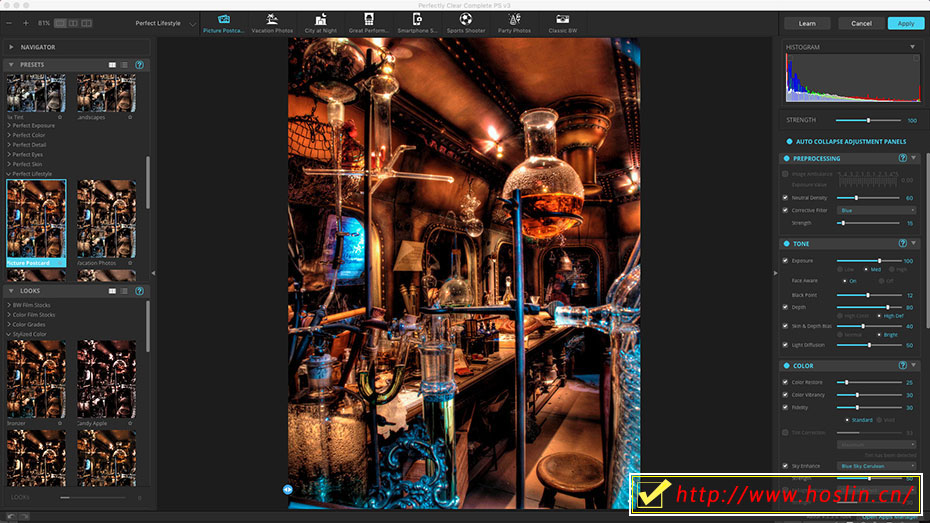Select Smartphone preset tab

417,24
